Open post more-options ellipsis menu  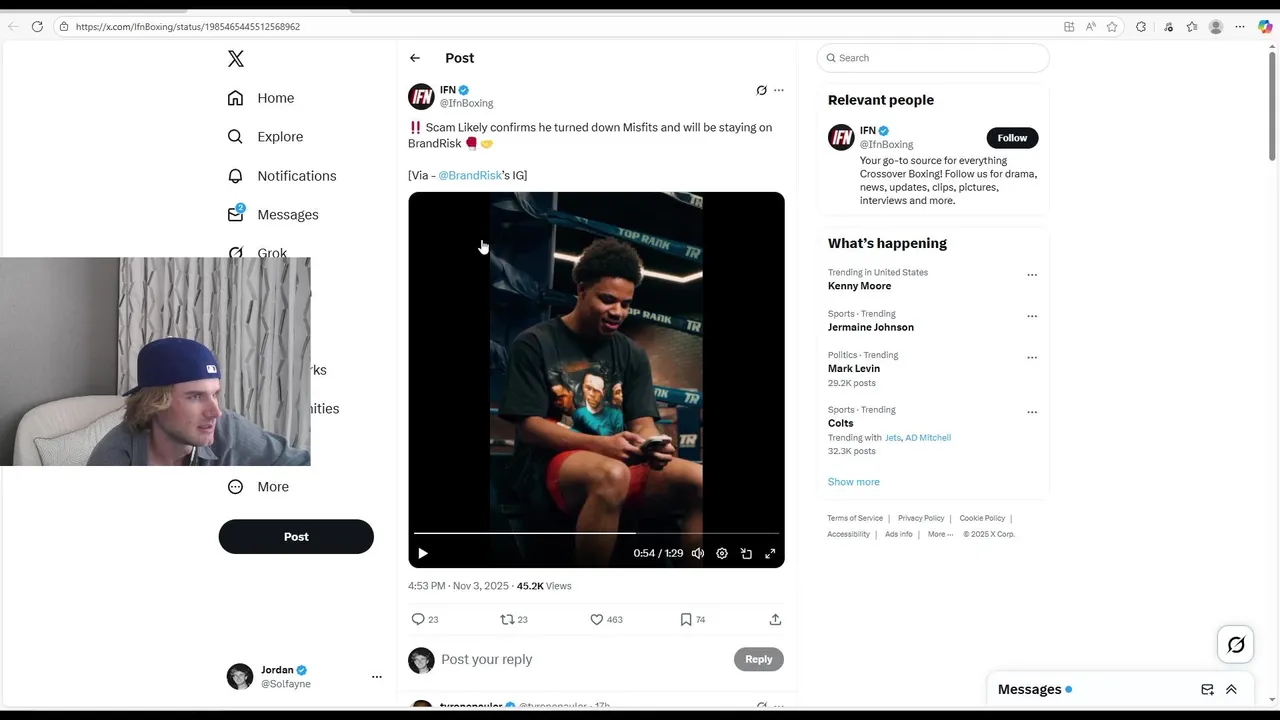tap(779, 90)
